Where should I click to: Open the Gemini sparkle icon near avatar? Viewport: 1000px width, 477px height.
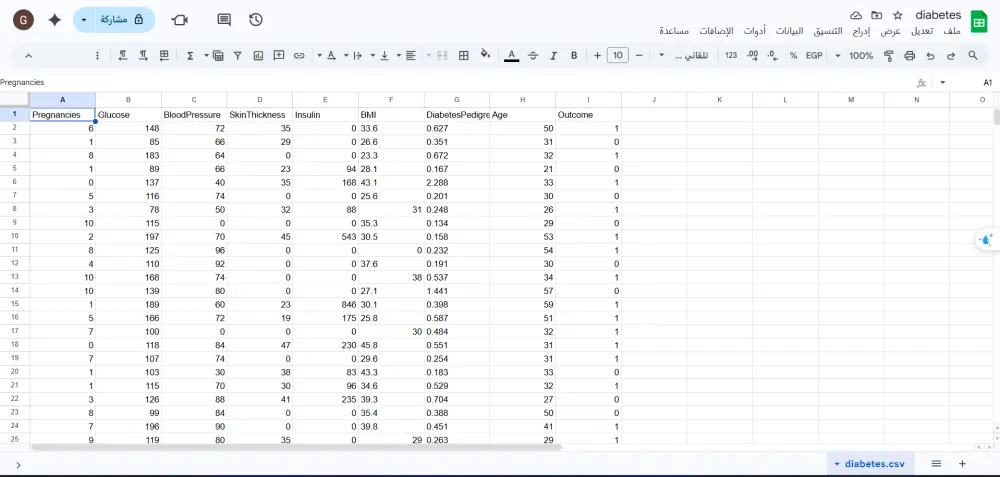pyautogui.click(x=55, y=20)
